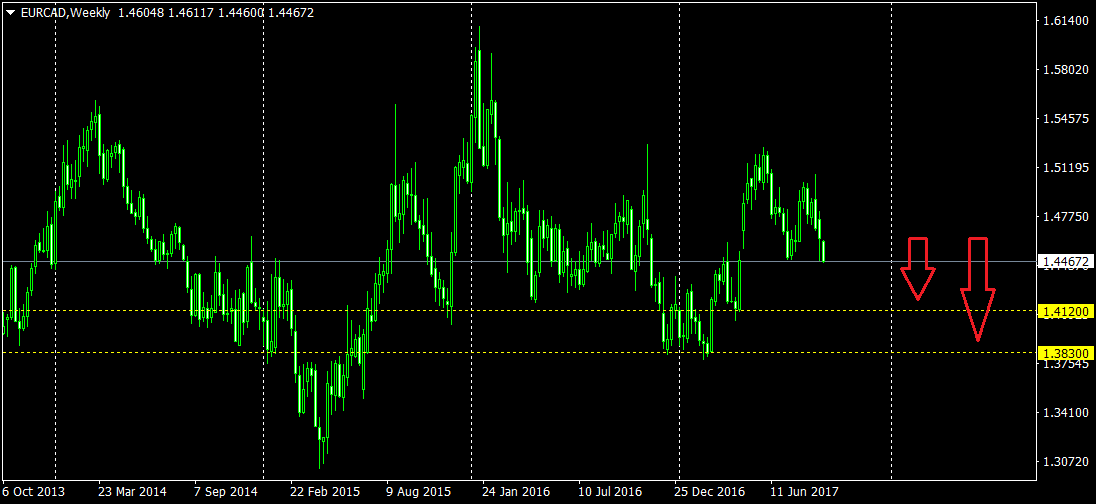Click the 1.30720 price scale value
The height and width of the screenshot is (504, 1096).
[x=1064, y=462]
